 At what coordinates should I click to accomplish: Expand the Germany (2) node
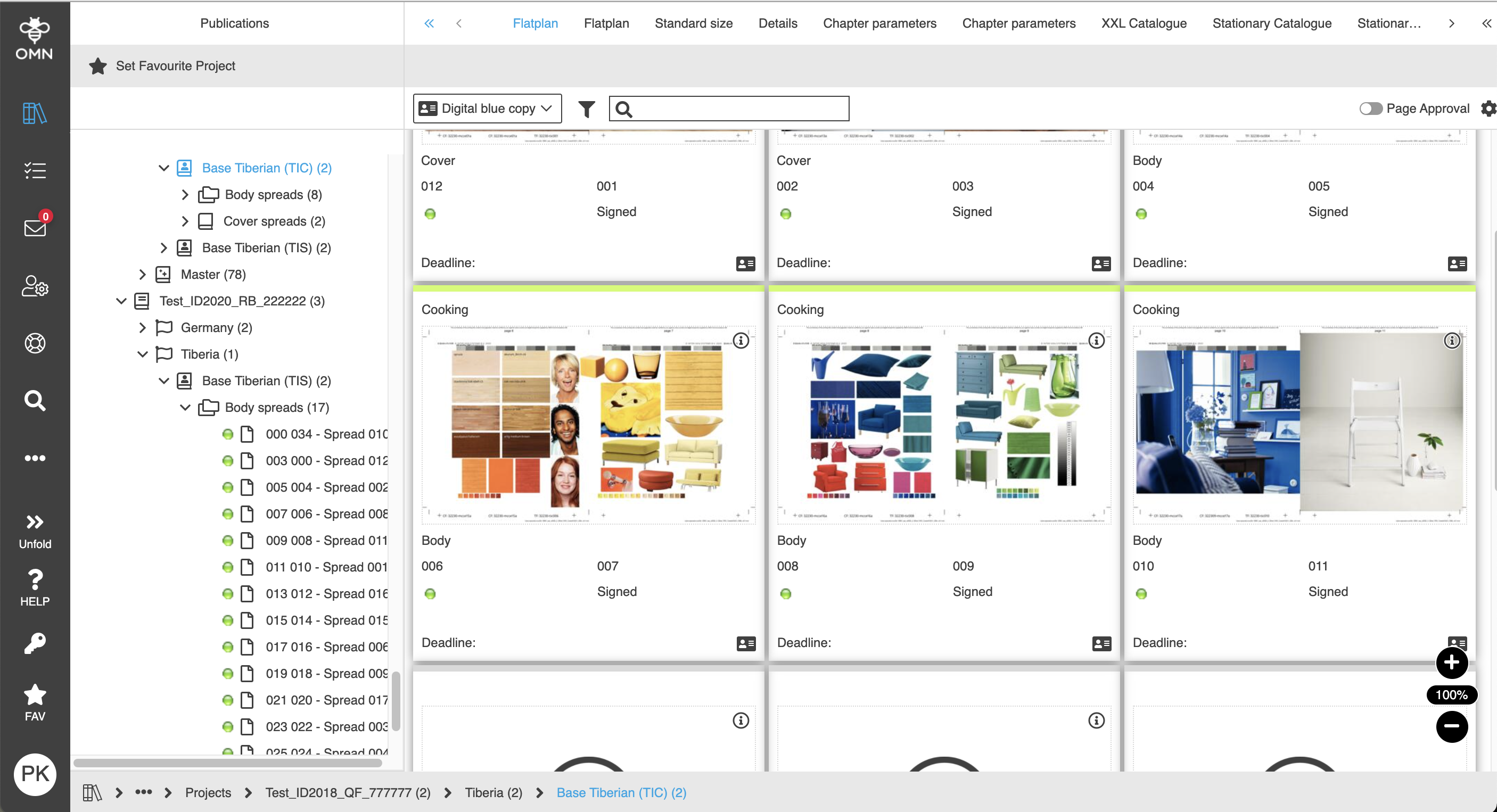[142, 328]
